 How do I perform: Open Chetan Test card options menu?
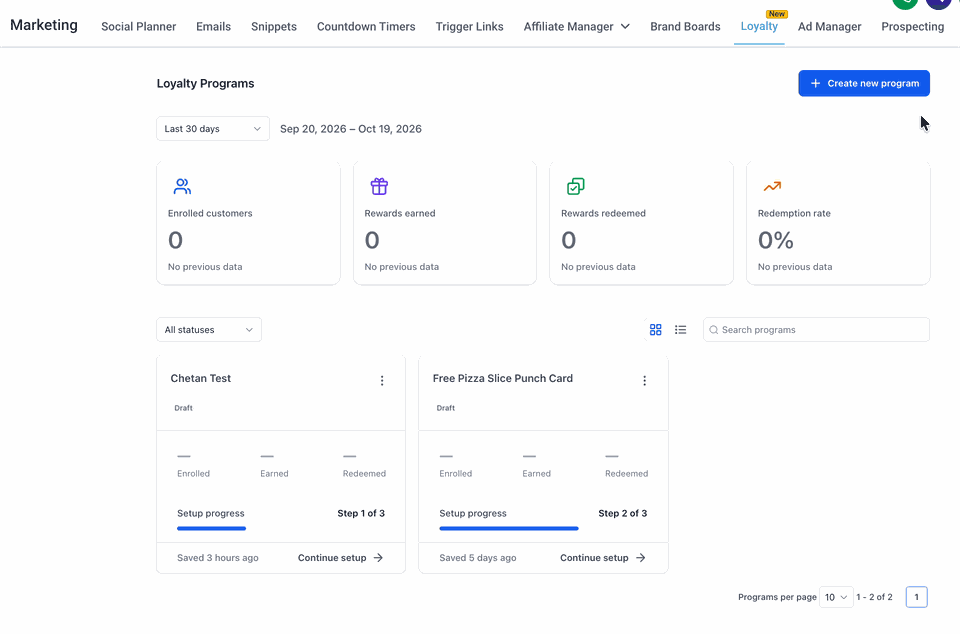pos(382,381)
